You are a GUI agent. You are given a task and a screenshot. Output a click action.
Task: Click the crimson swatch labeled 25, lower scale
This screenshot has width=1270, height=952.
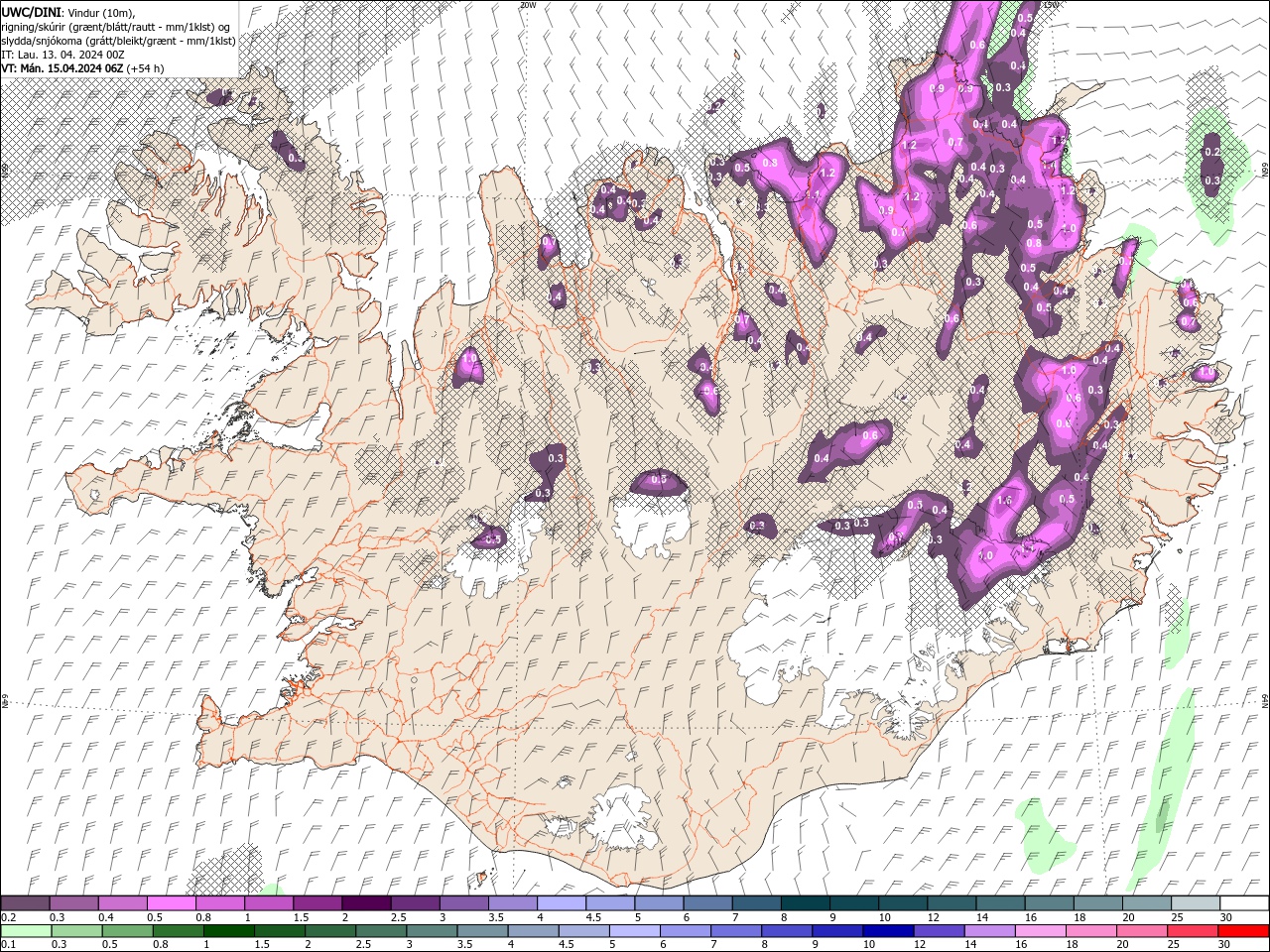tap(1192, 931)
